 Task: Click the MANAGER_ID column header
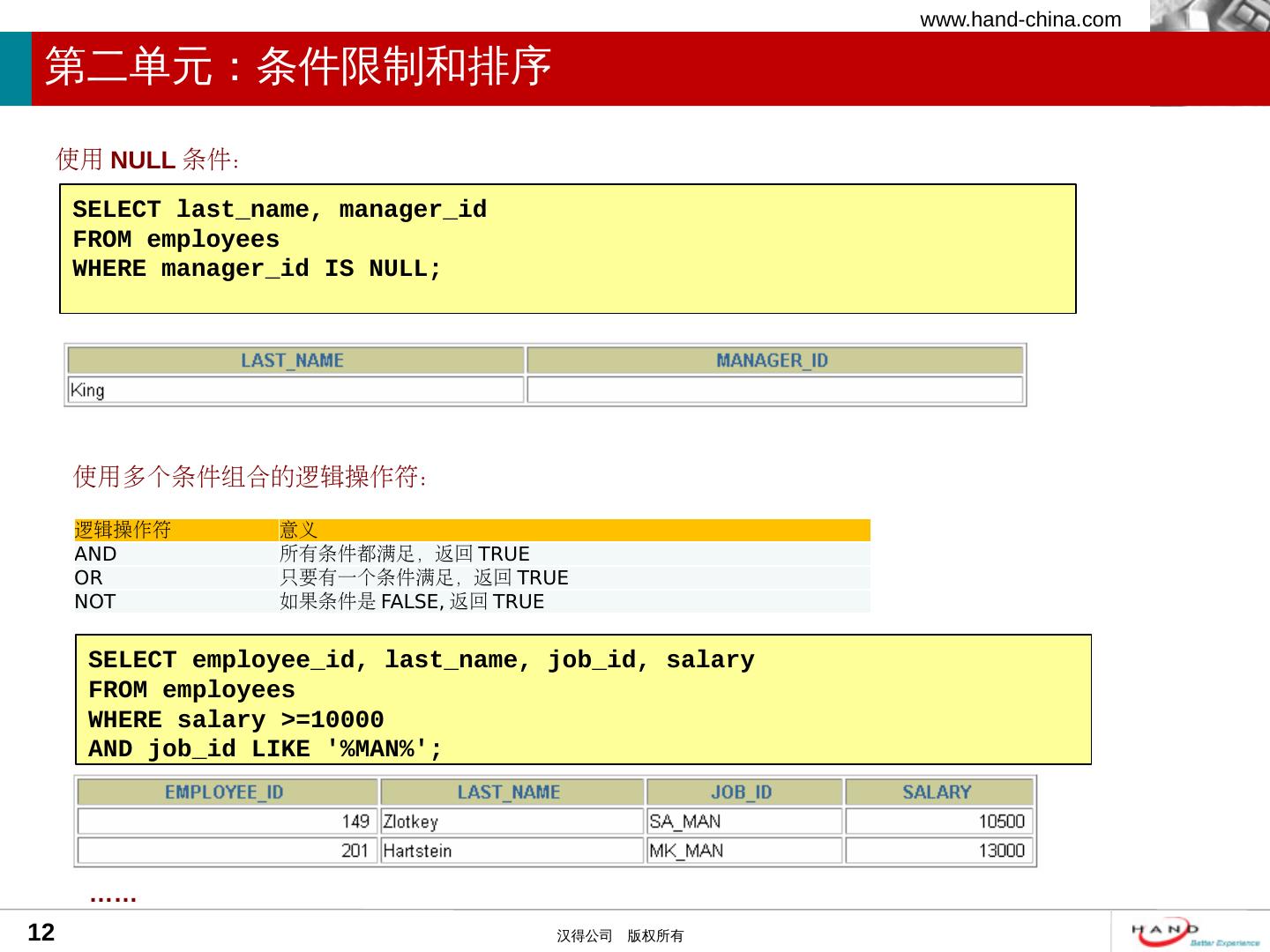pos(773,361)
